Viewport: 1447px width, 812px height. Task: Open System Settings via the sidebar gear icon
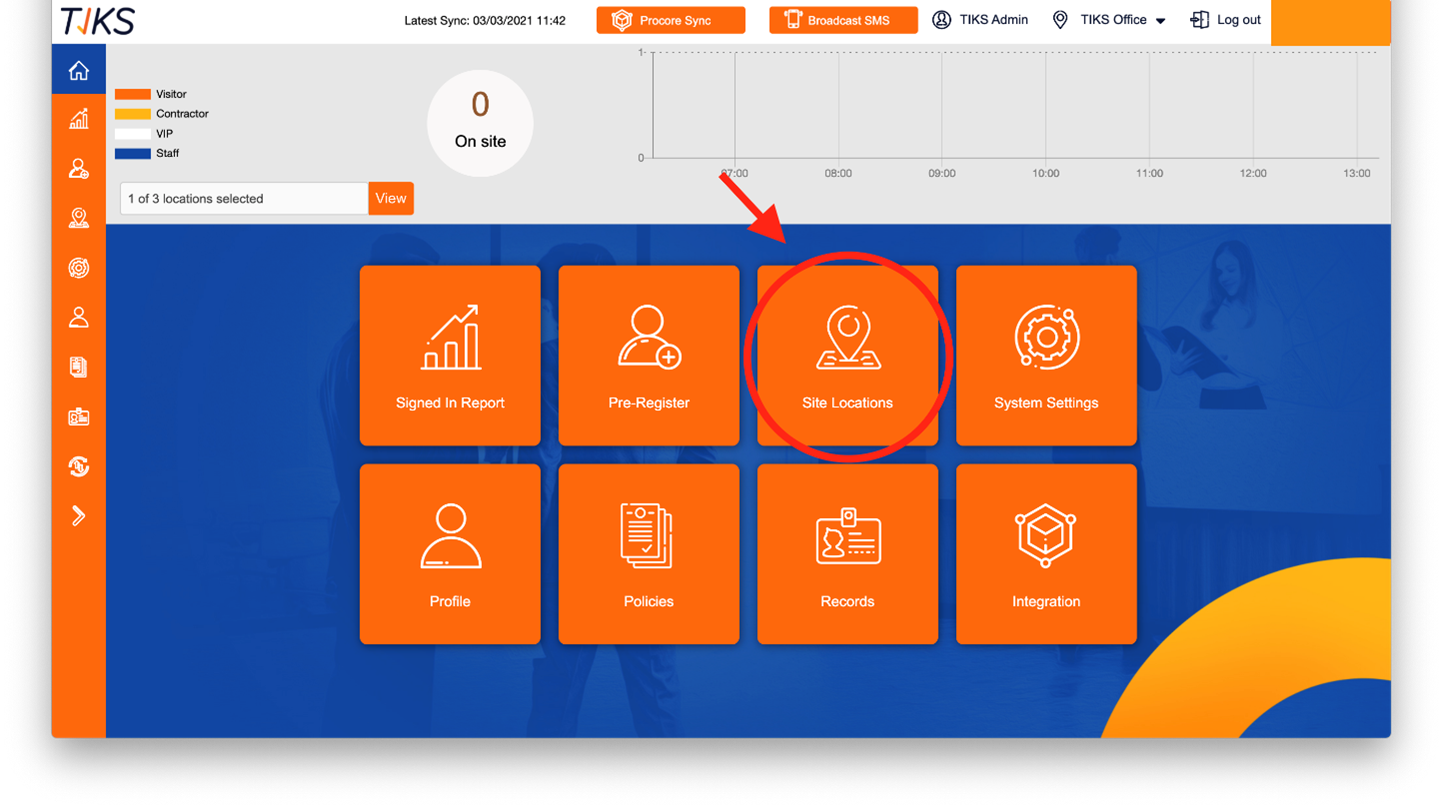tap(78, 268)
